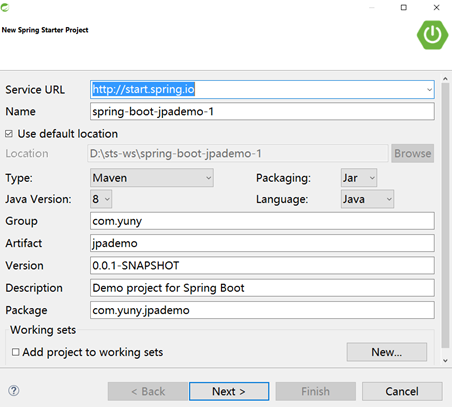Maximize the dialog window

[404, 7]
